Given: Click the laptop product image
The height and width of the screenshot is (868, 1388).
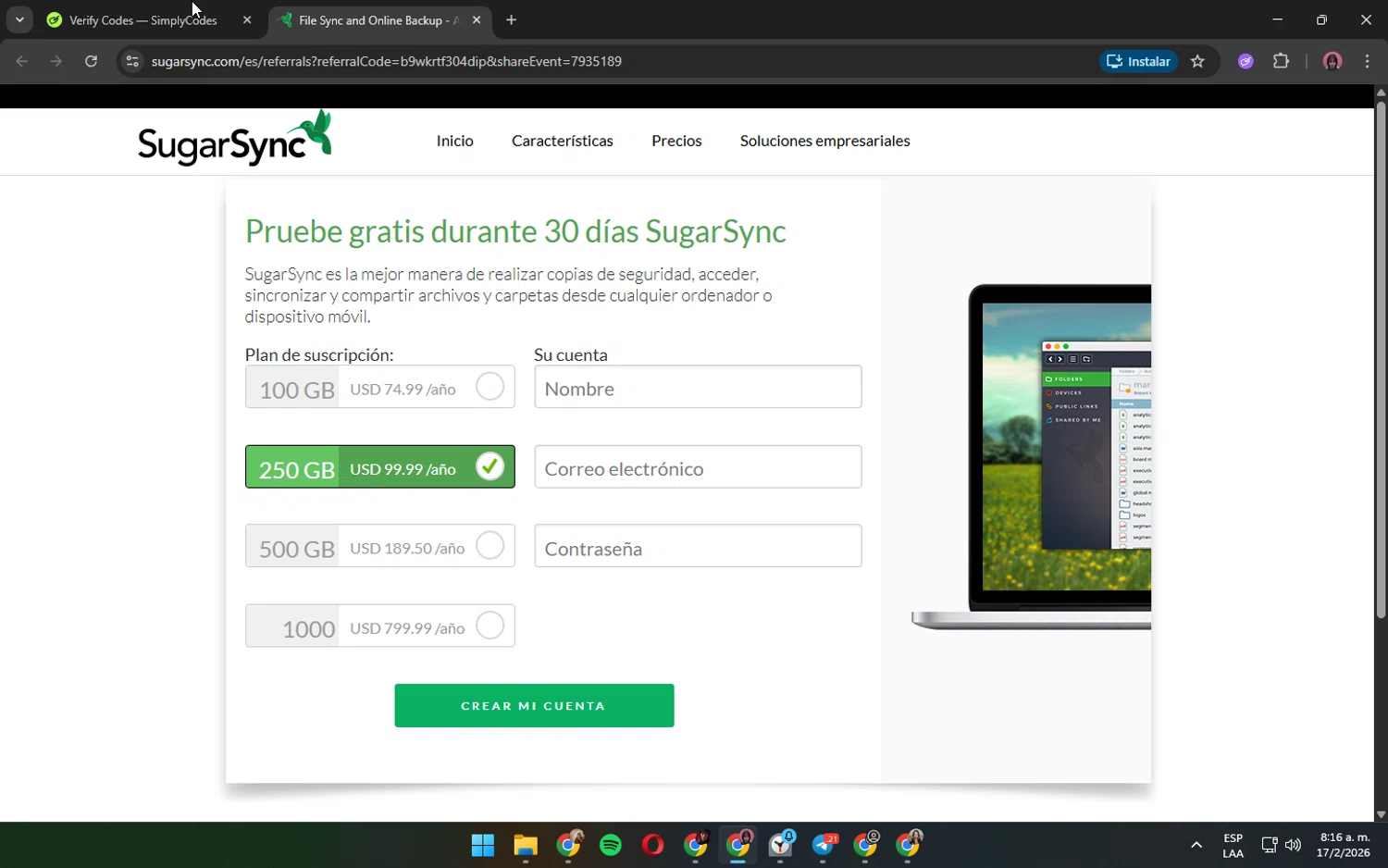Looking at the screenshot, I should [1031, 457].
